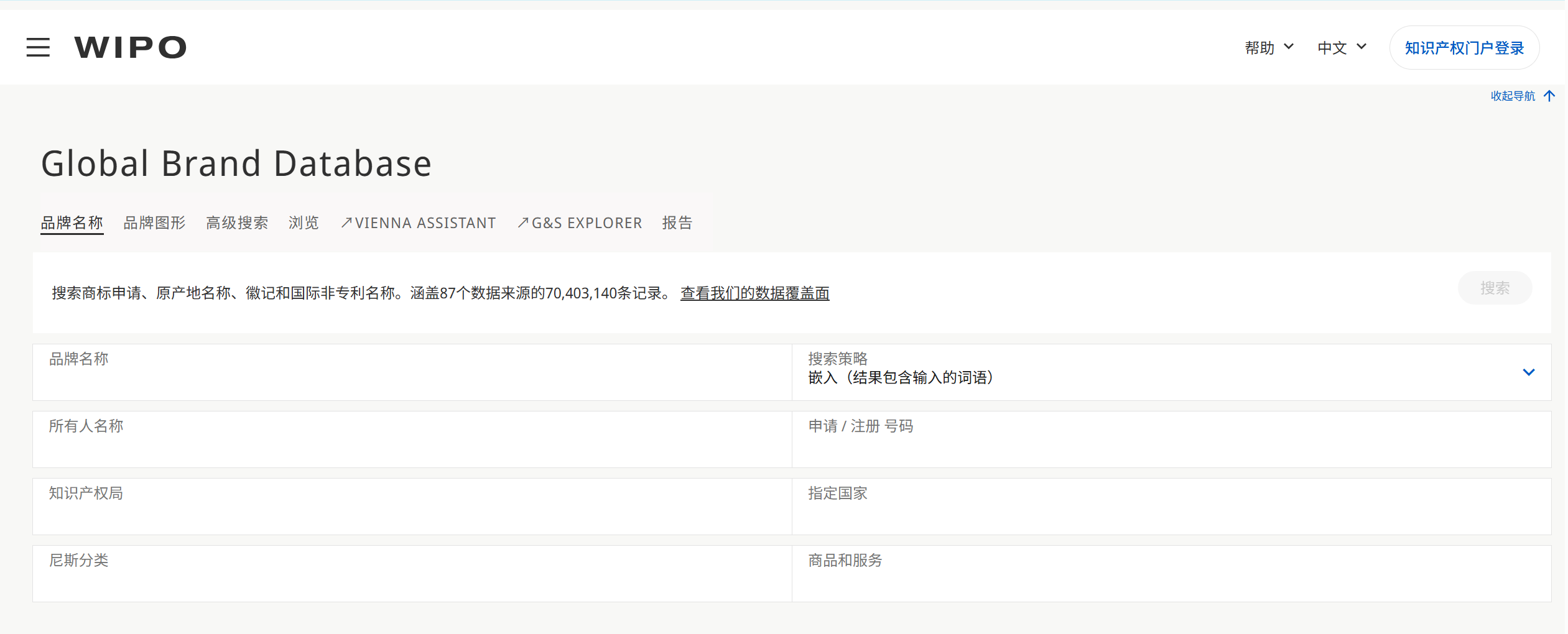Screen dimensions: 1568x634
Task: Open the 高级搜索 tab
Action: click(237, 223)
